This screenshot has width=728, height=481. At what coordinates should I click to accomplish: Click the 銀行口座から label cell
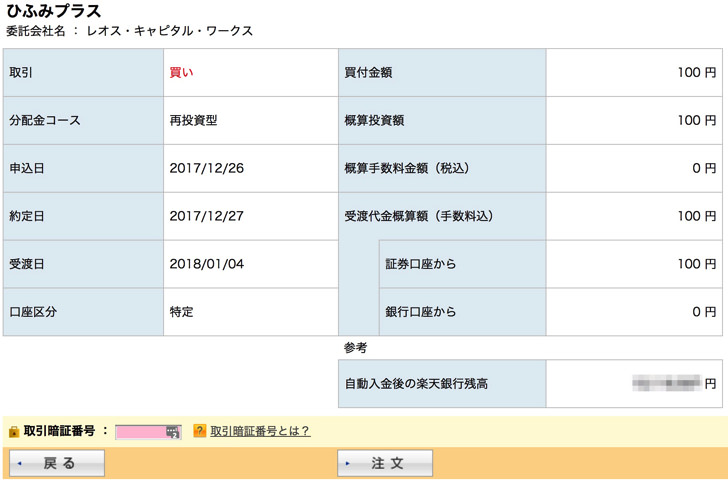pyautogui.click(x=462, y=312)
